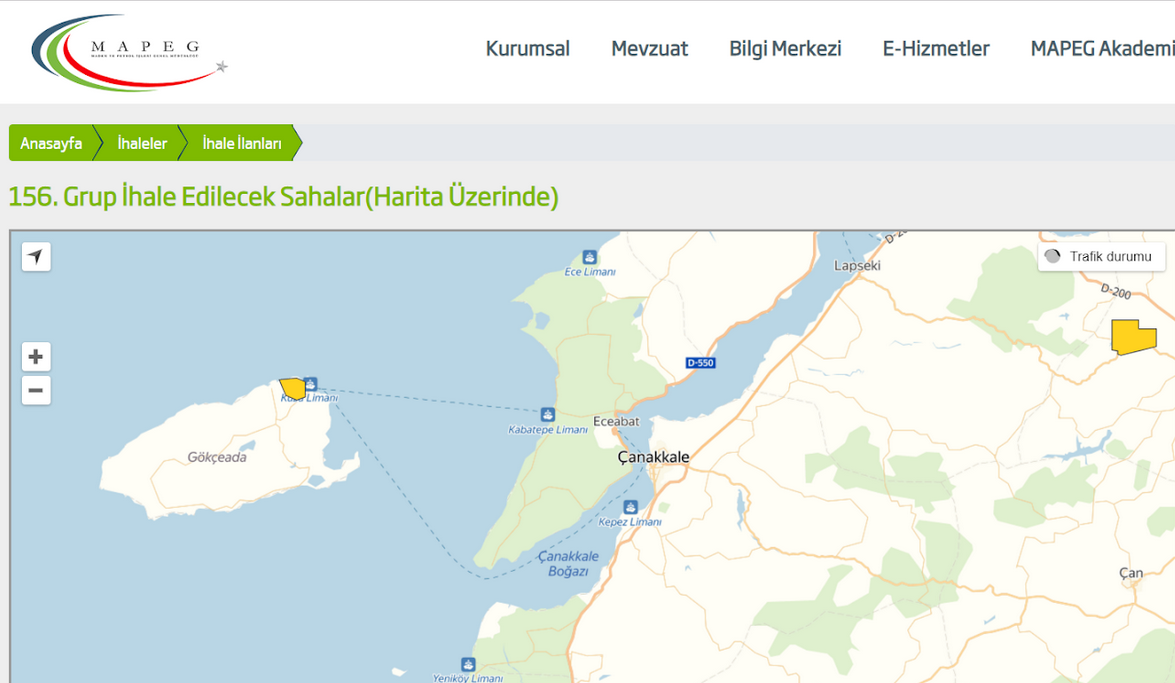The image size is (1175, 683).
Task: Go to Anasayfa breadcrumb
Action: pyautogui.click(x=51, y=143)
